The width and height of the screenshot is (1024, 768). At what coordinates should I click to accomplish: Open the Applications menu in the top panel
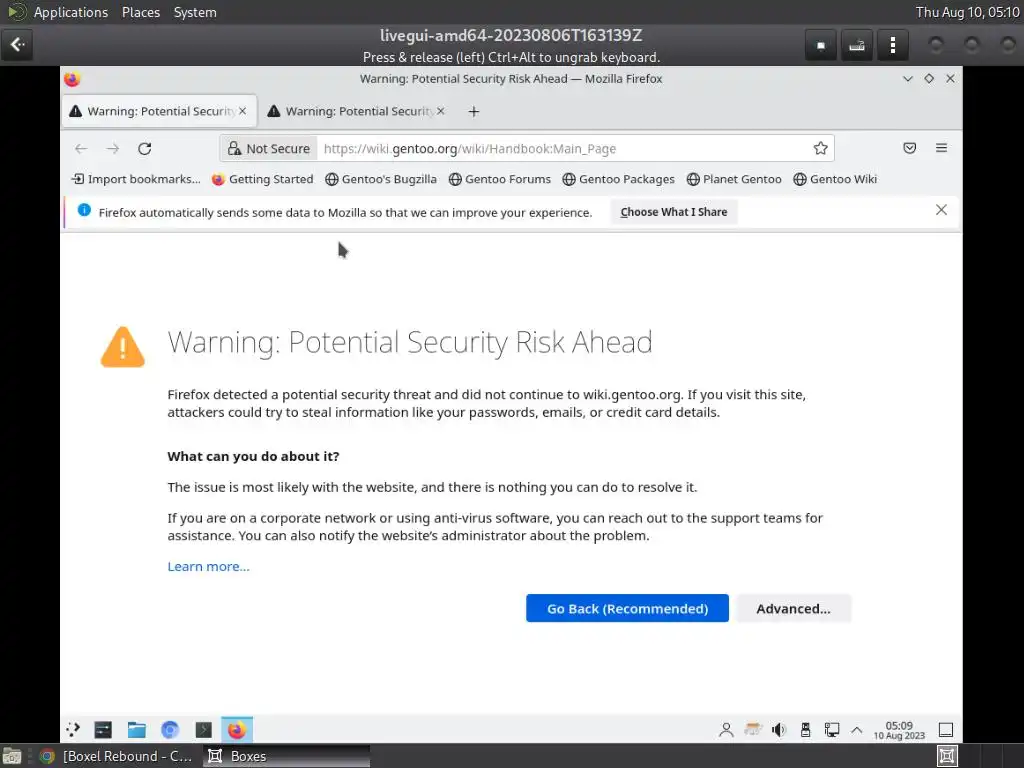pos(70,12)
